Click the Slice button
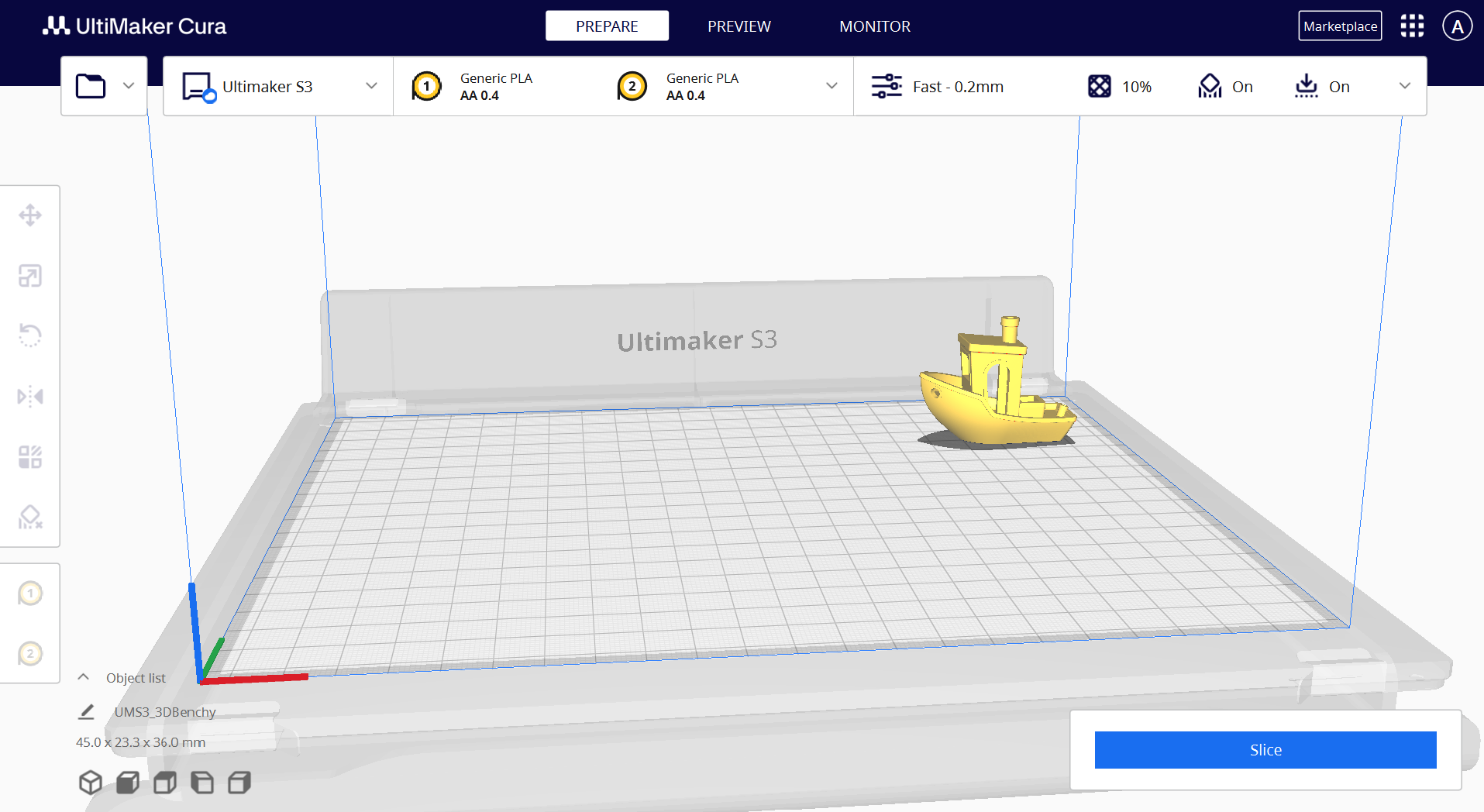This screenshot has height=812, width=1484. (1265, 749)
